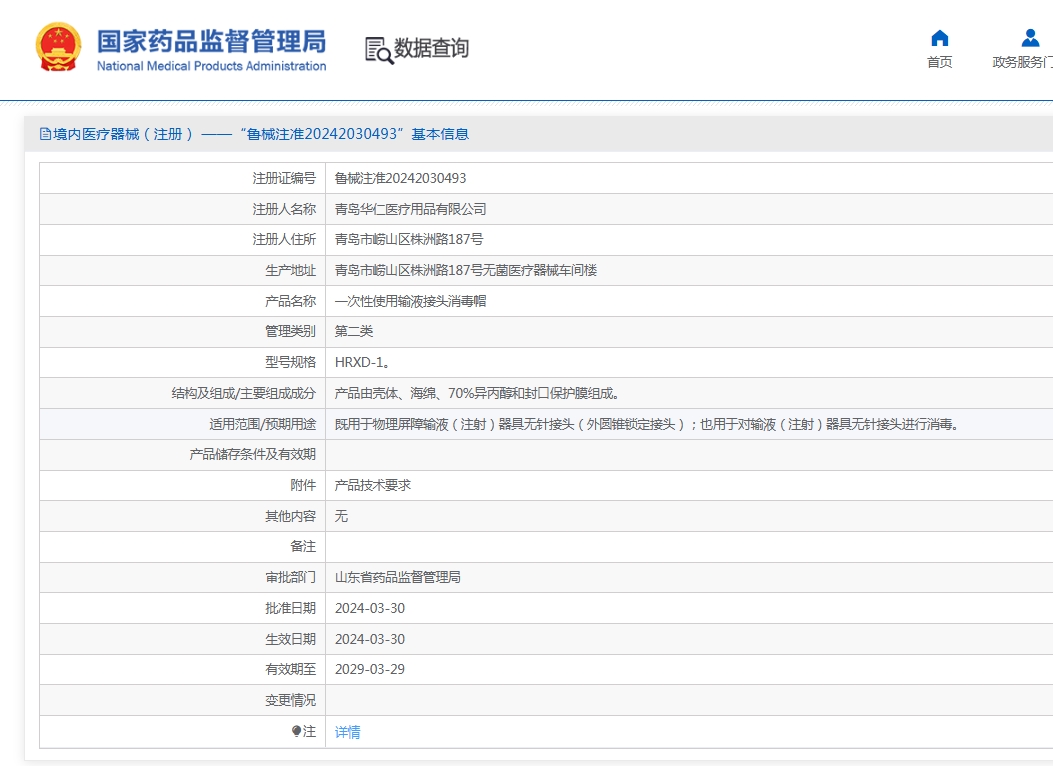Go to 首页 menu label
The height and width of the screenshot is (766, 1053).
(x=940, y=62)
